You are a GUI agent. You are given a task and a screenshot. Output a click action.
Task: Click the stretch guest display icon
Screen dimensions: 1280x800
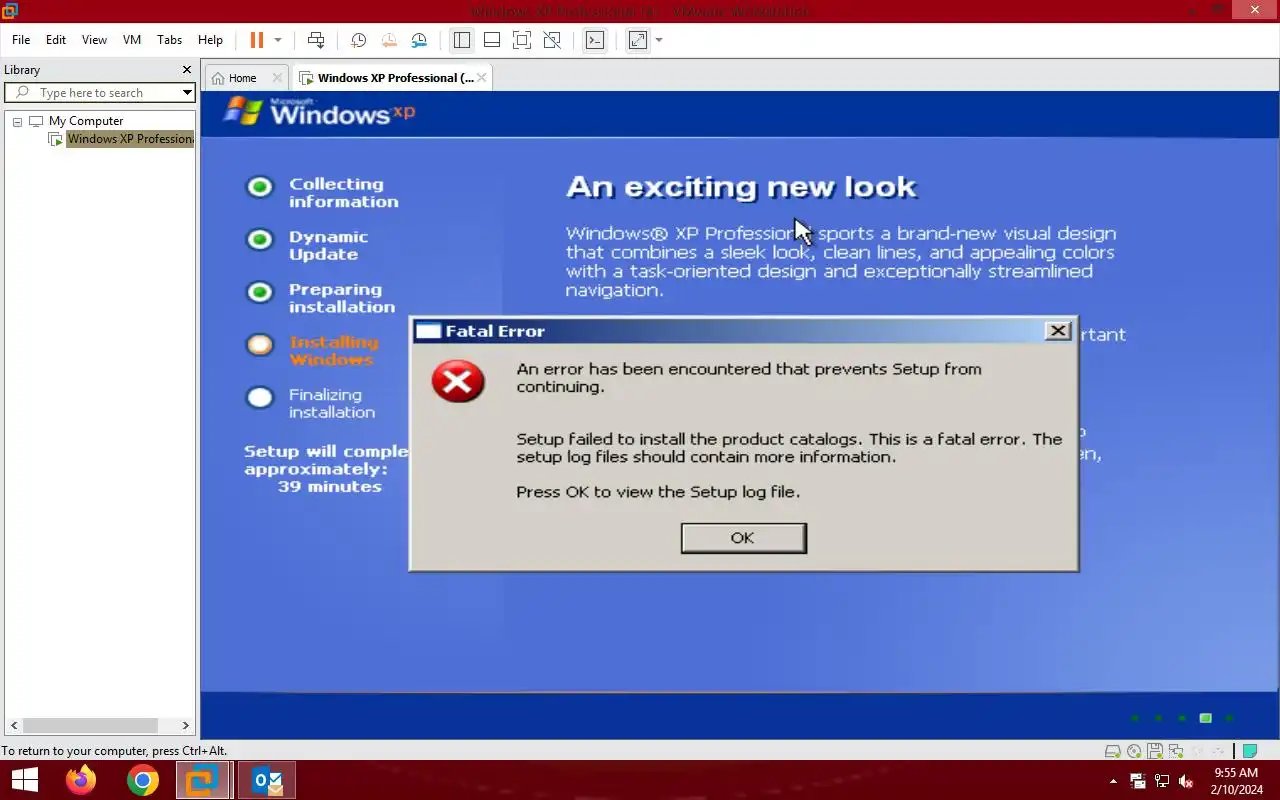coord(637,40)
